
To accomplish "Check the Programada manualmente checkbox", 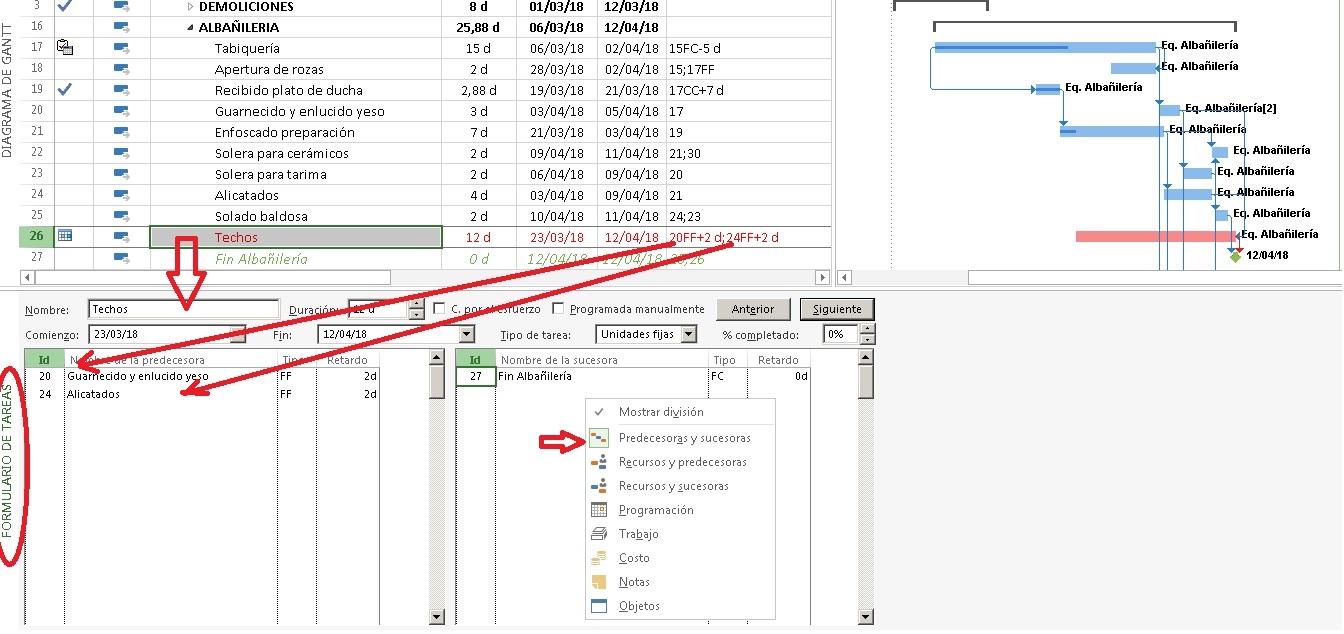I will [558, 308].
